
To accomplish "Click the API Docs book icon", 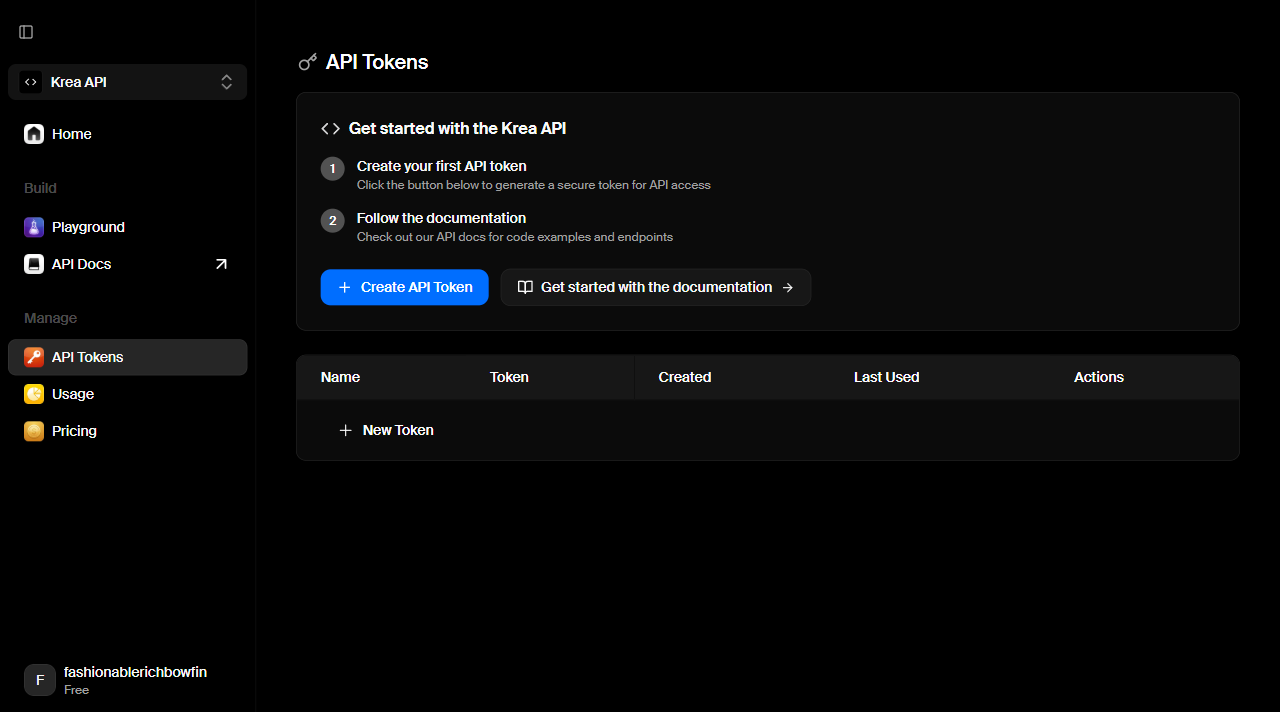I will 34,264.
